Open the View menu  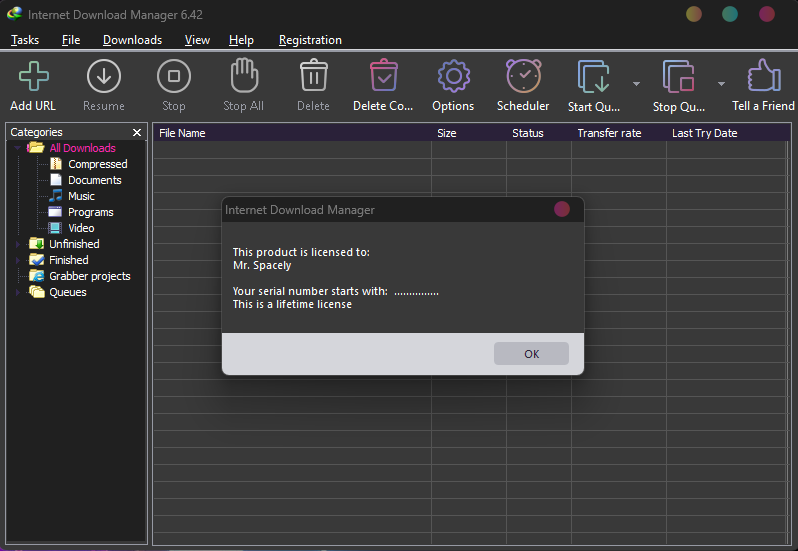pyautogui.click(x=197, y=40)
